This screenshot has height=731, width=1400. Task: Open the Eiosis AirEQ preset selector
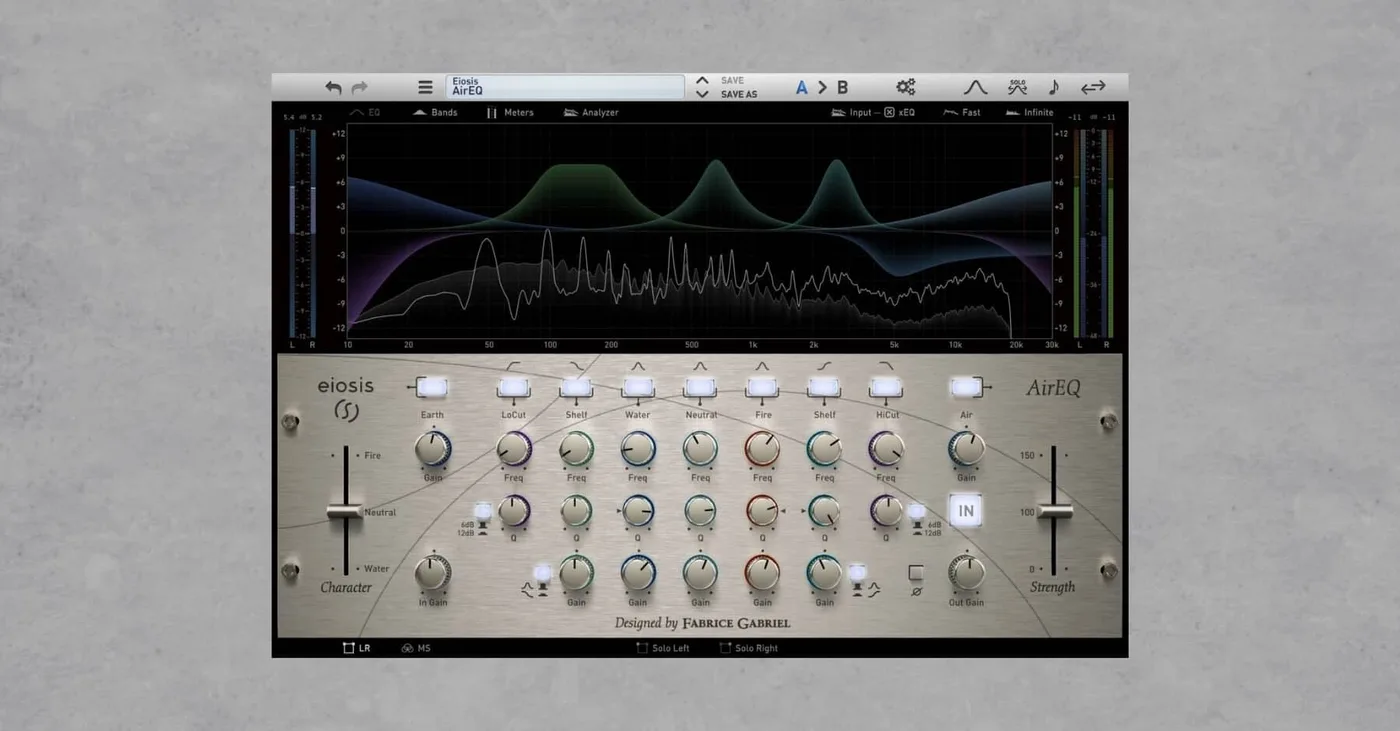(565, 87)
